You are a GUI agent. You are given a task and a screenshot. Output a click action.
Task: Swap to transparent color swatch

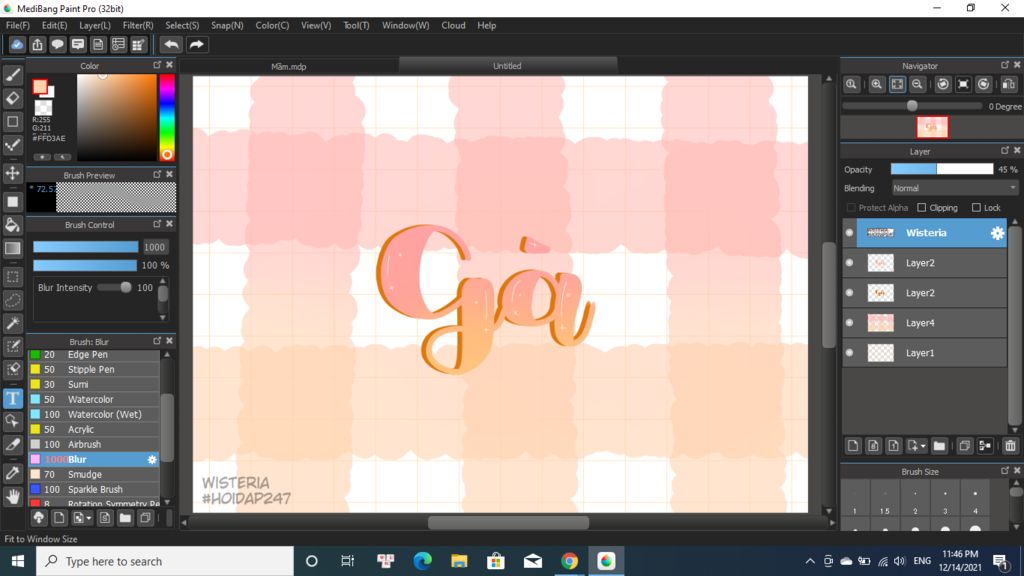(x=43, y=108)
